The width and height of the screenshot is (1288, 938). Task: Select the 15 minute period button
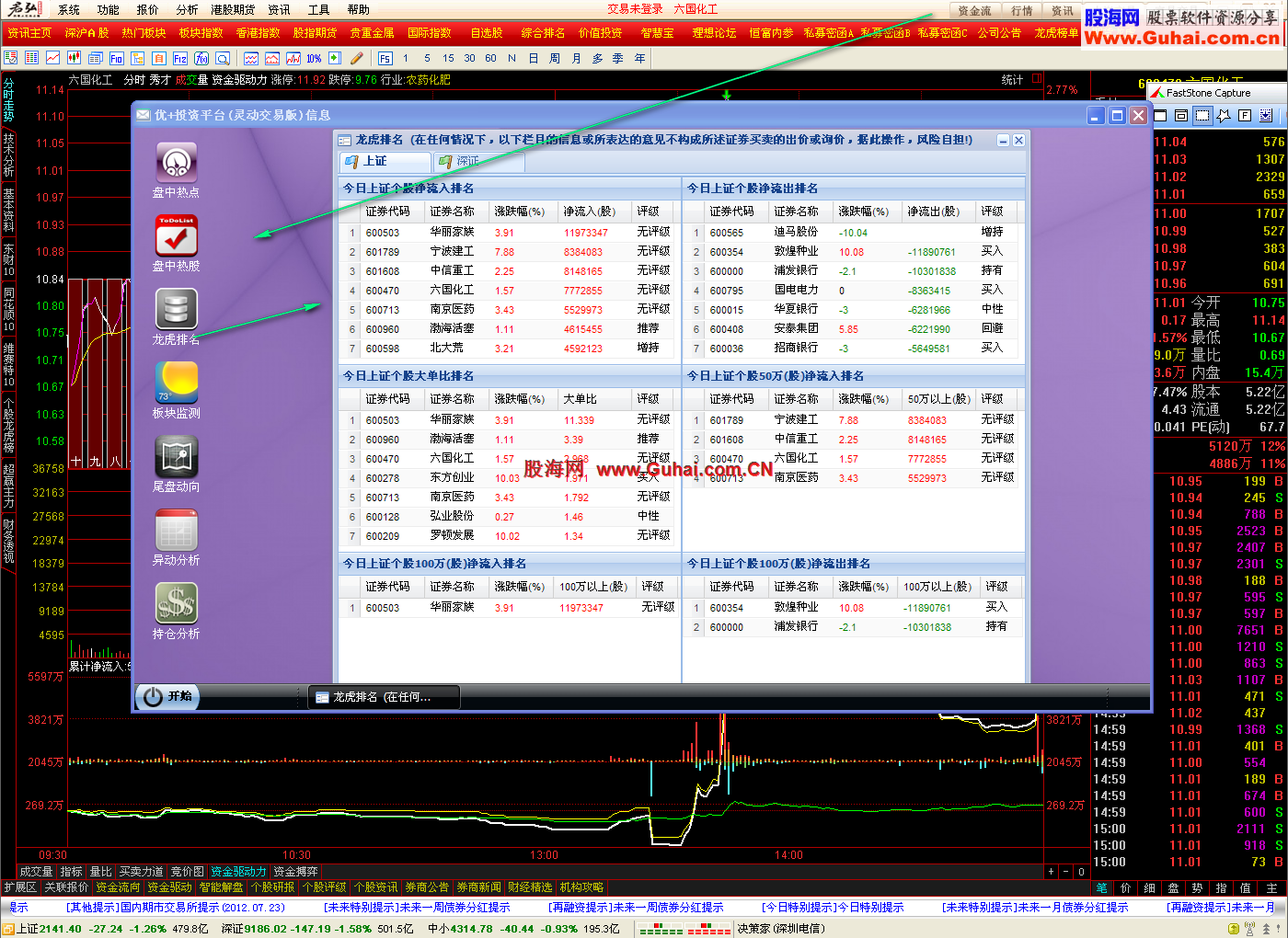pyautogui.click(x=448, y=58)
